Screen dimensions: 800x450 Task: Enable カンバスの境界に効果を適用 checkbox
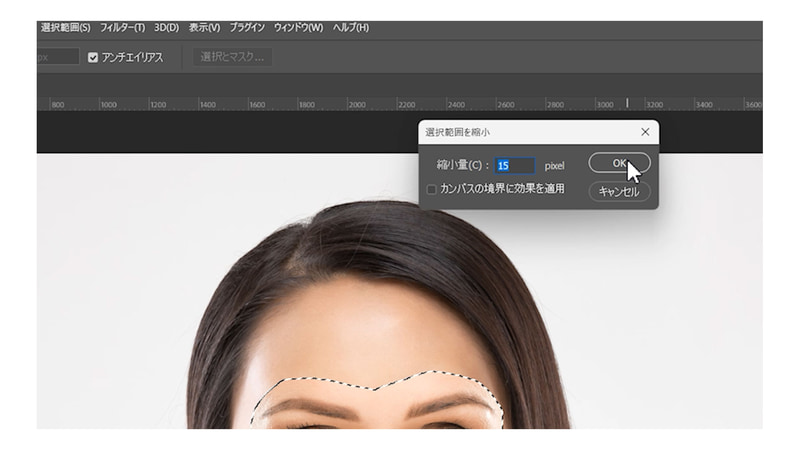432,189
